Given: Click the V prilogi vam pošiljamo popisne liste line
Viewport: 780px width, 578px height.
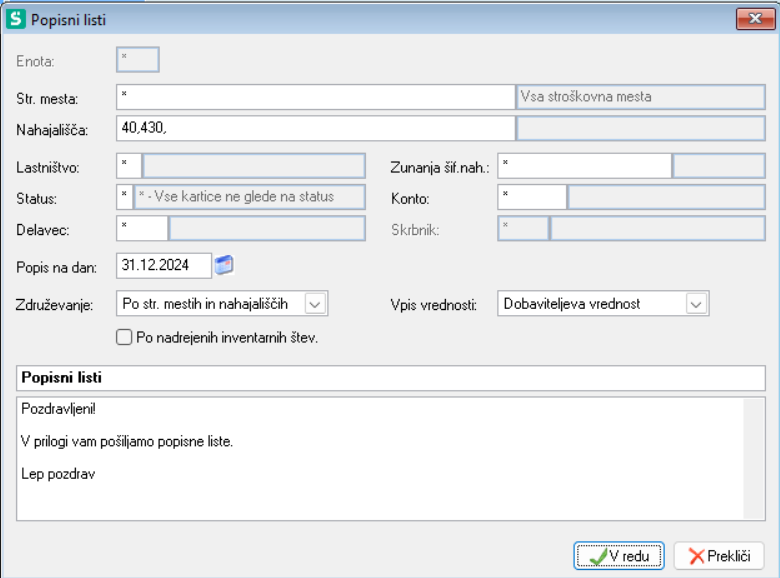Looking at the screenshot, I should (127, 442).
